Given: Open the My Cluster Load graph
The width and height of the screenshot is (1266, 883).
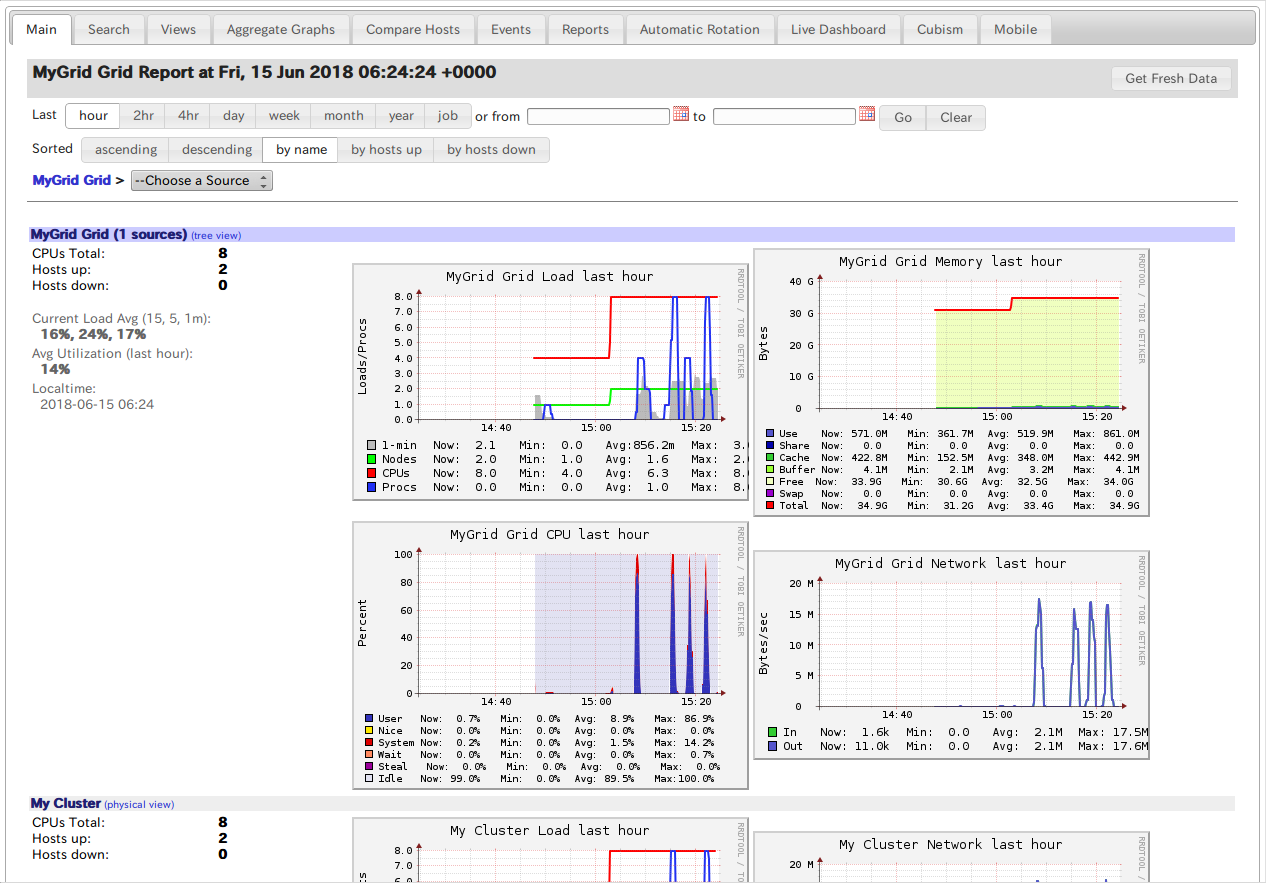Looking at the screenshot, I should click(x=549, y=851).
